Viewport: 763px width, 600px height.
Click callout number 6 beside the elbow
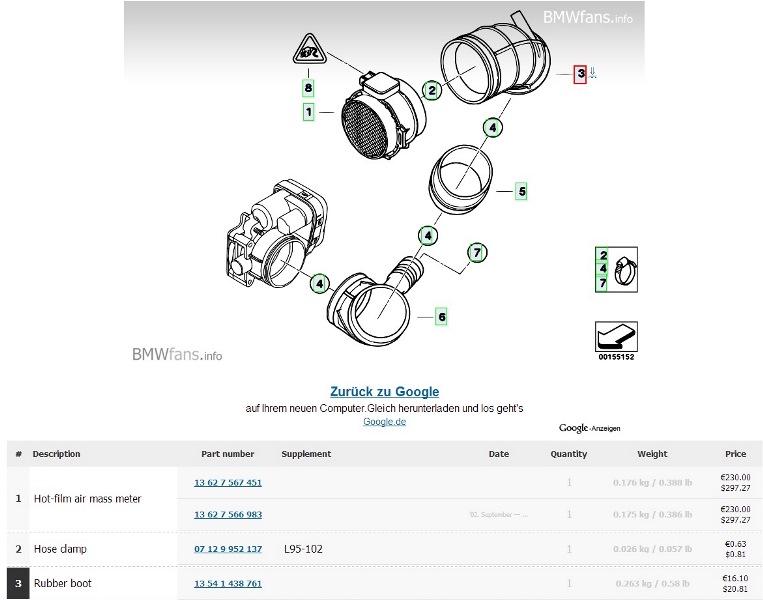pos(441,317)
